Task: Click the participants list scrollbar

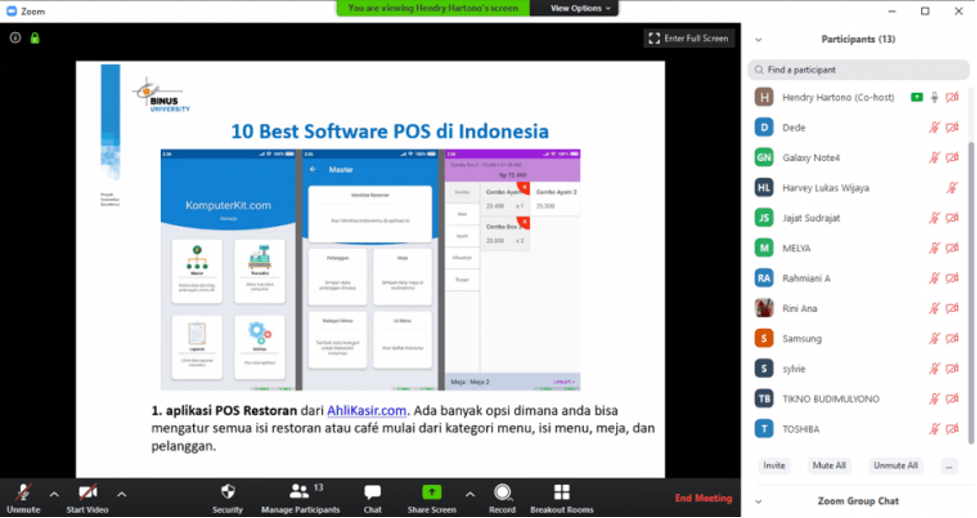Action: [x=971, y=293]
